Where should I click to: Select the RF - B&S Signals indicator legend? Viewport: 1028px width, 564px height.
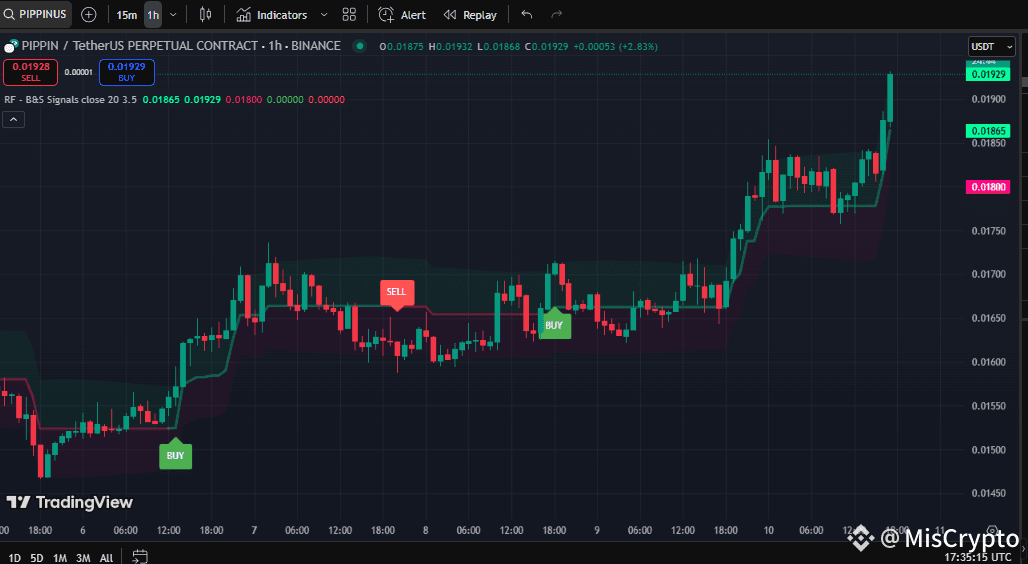71,100
